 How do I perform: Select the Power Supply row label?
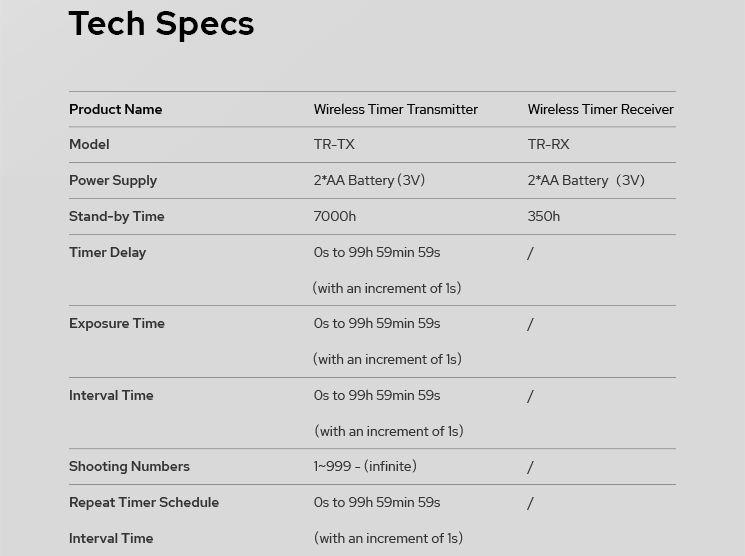113,180
